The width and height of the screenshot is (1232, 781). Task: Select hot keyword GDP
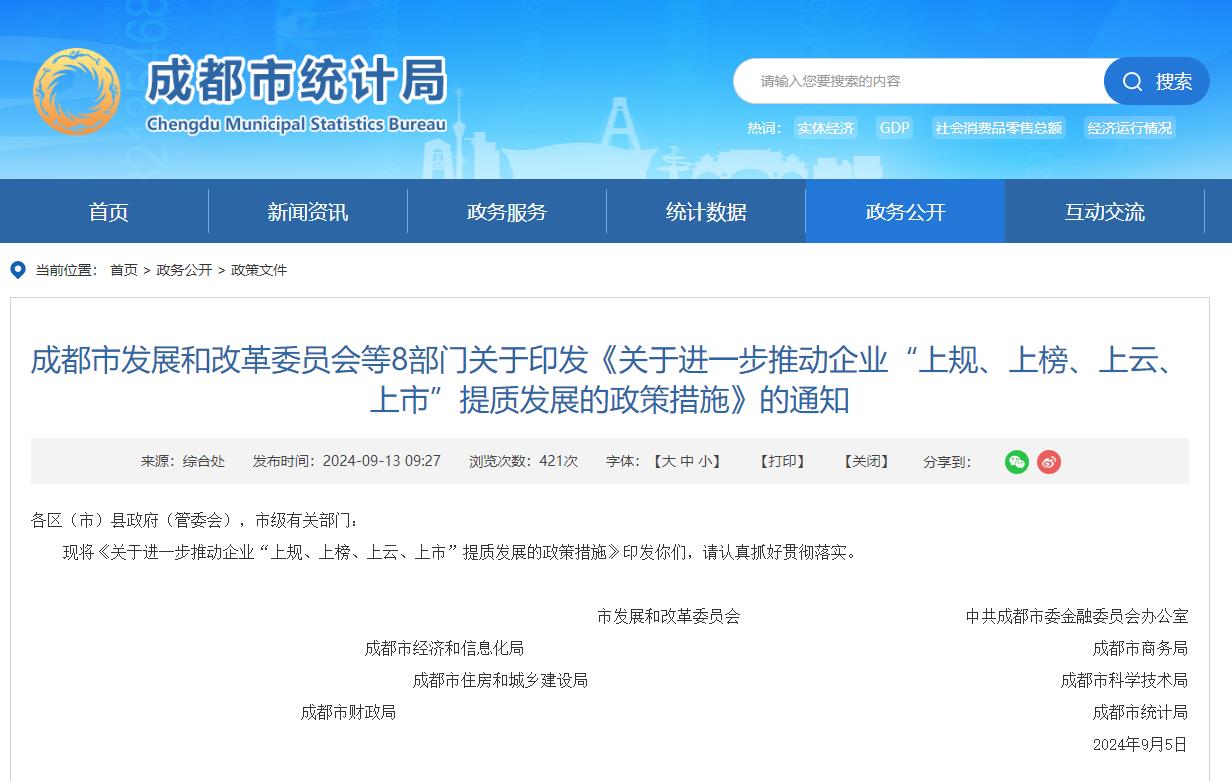click(895, 128)
